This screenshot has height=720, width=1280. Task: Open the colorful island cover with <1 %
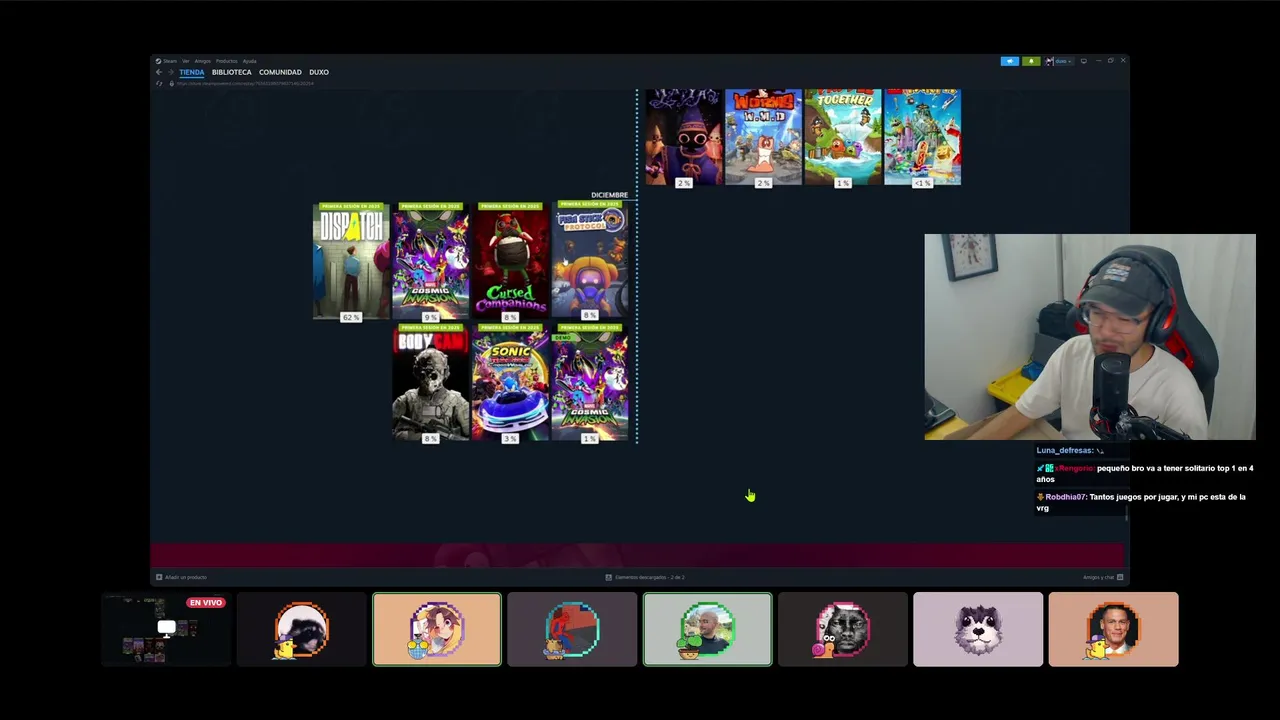pos(923,137)
